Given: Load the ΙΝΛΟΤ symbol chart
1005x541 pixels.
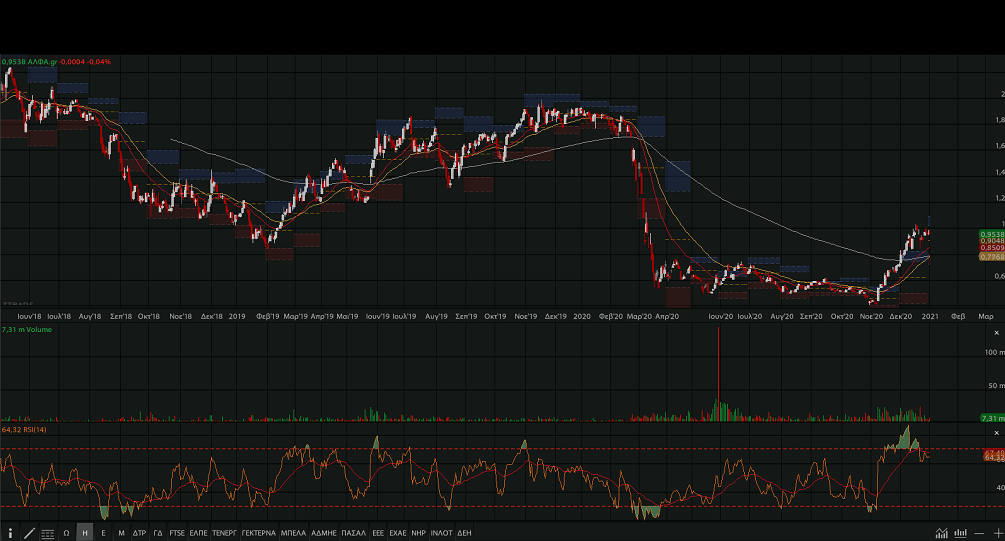Looking at the screenshot, I should 440,533.
